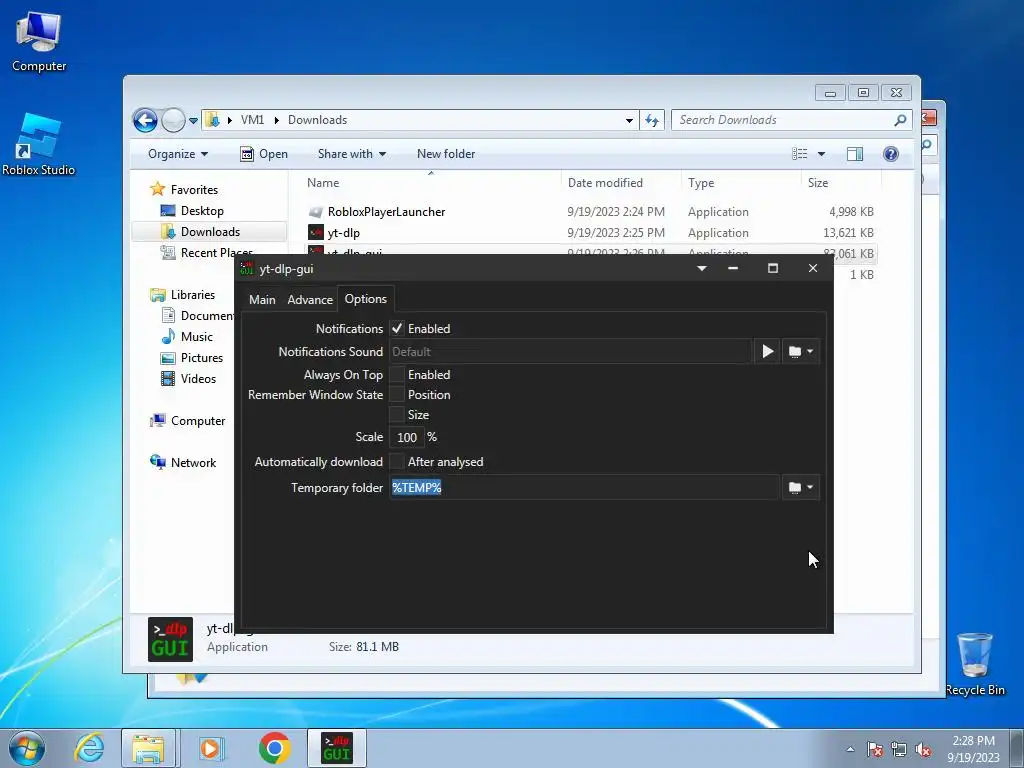The image size is (1024, 768).
Task: Open Windows Media Player taskbar icon
Action: click(x=211, y=748)
